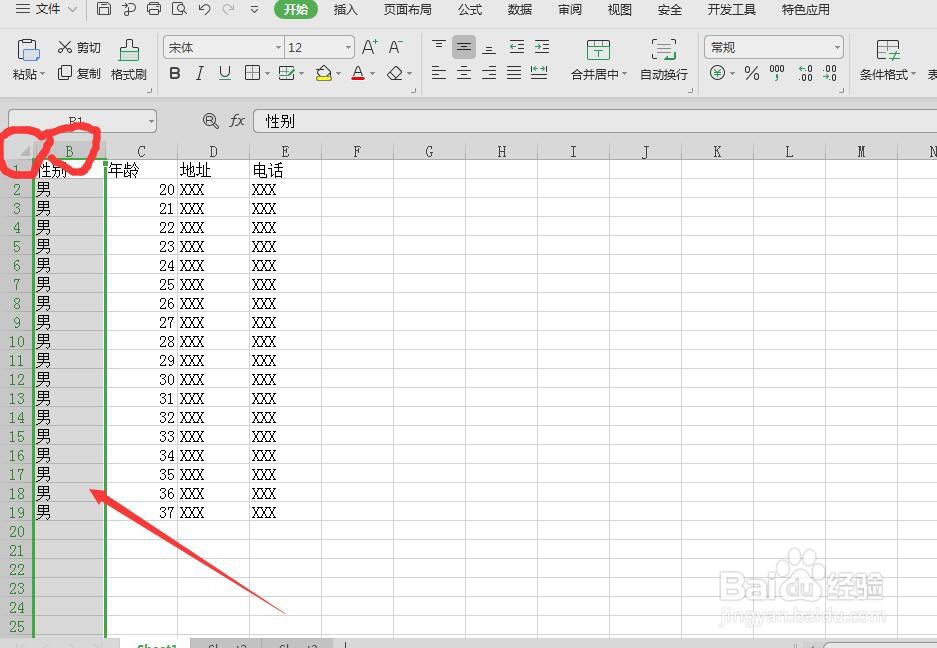The image size is (937, 648).
Task: Click the currency yen symbol icon
Action: click(x=717, y=73)
